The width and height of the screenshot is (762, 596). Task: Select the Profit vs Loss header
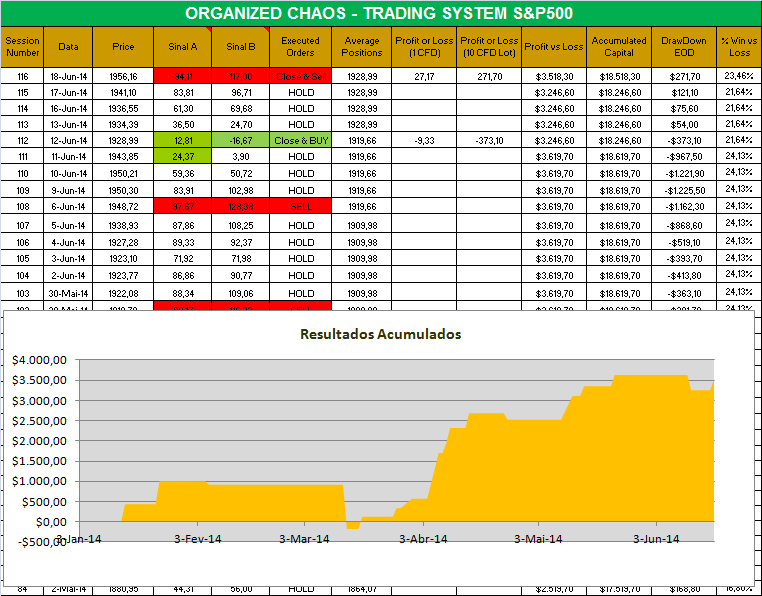[554, 47]
